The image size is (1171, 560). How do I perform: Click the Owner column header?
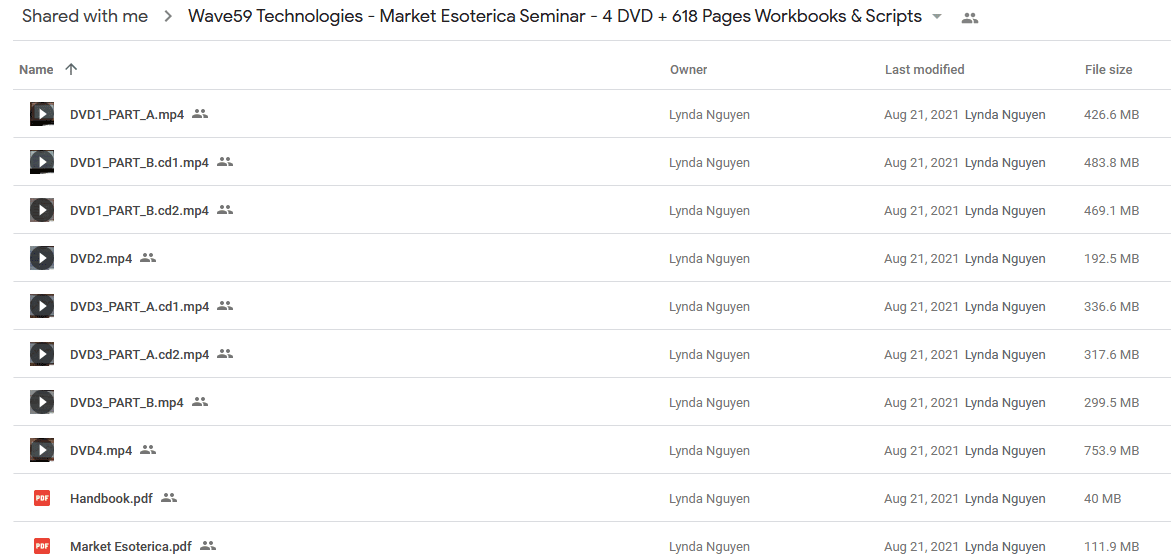[689, 69]
